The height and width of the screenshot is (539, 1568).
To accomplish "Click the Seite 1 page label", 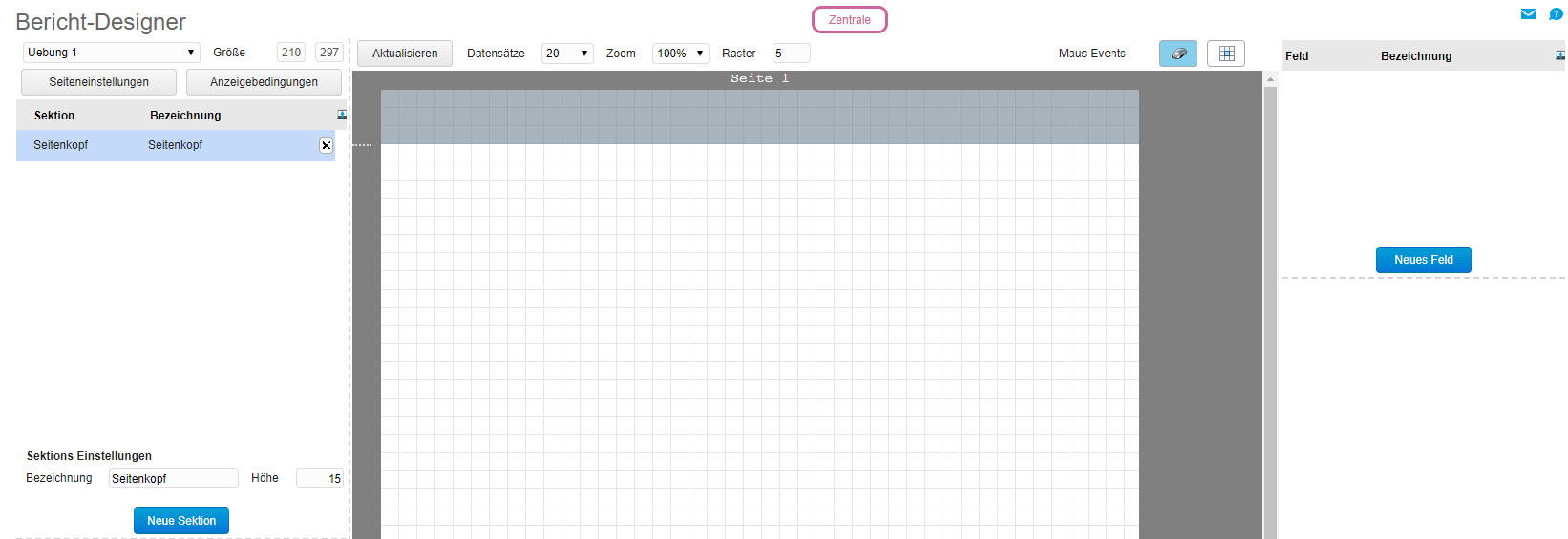I will tap(760, 78).
